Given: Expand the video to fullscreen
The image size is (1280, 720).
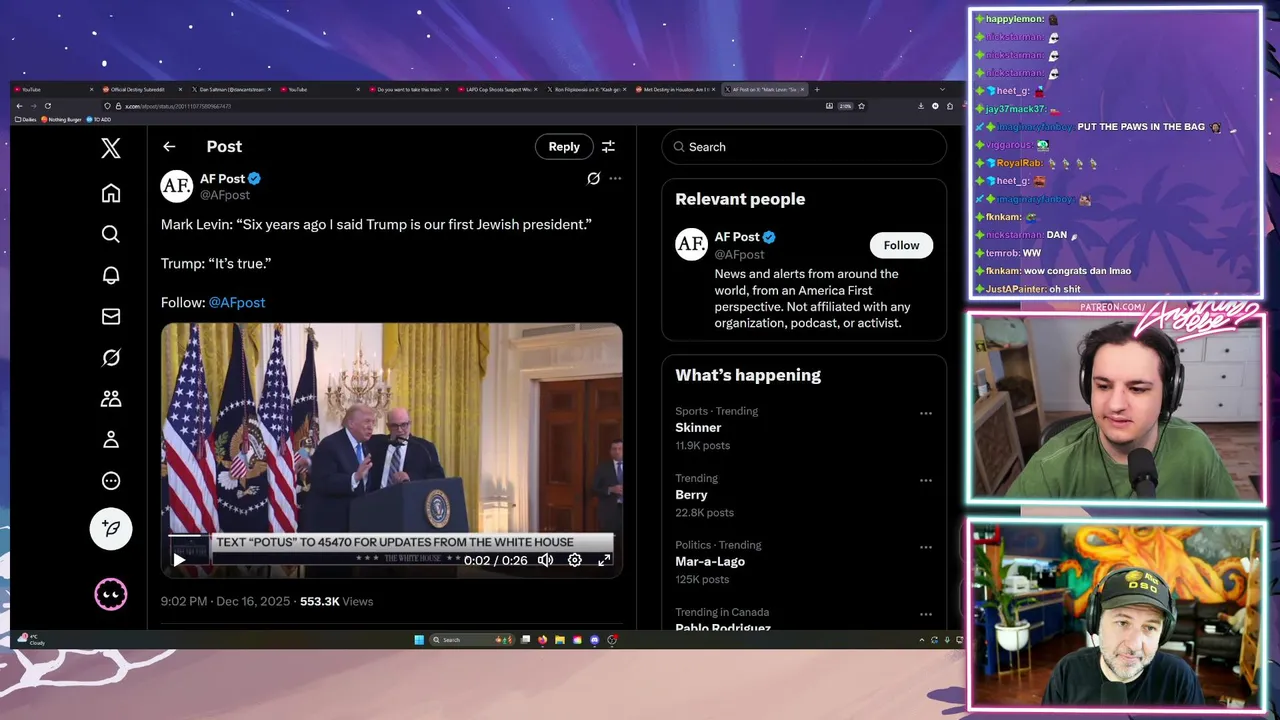Looking at the screenshot, I should point(604,560).
